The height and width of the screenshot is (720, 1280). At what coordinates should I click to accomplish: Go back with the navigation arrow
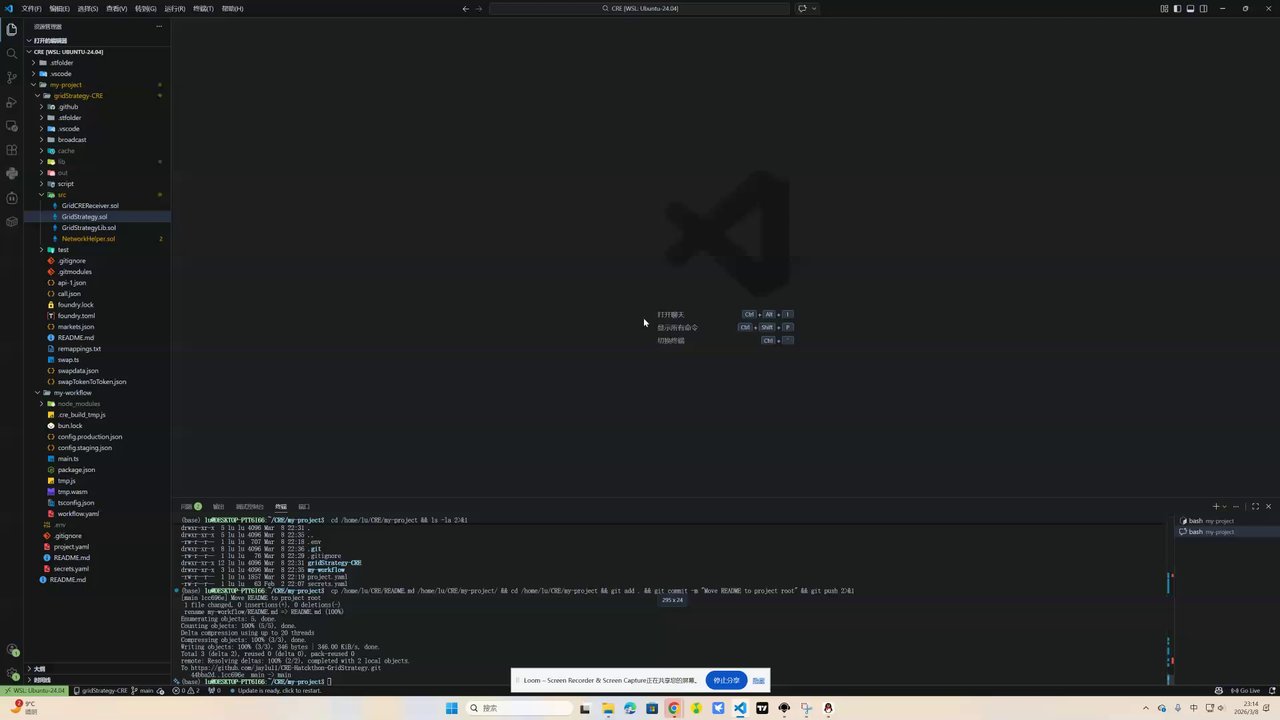[x=465, y=8]
